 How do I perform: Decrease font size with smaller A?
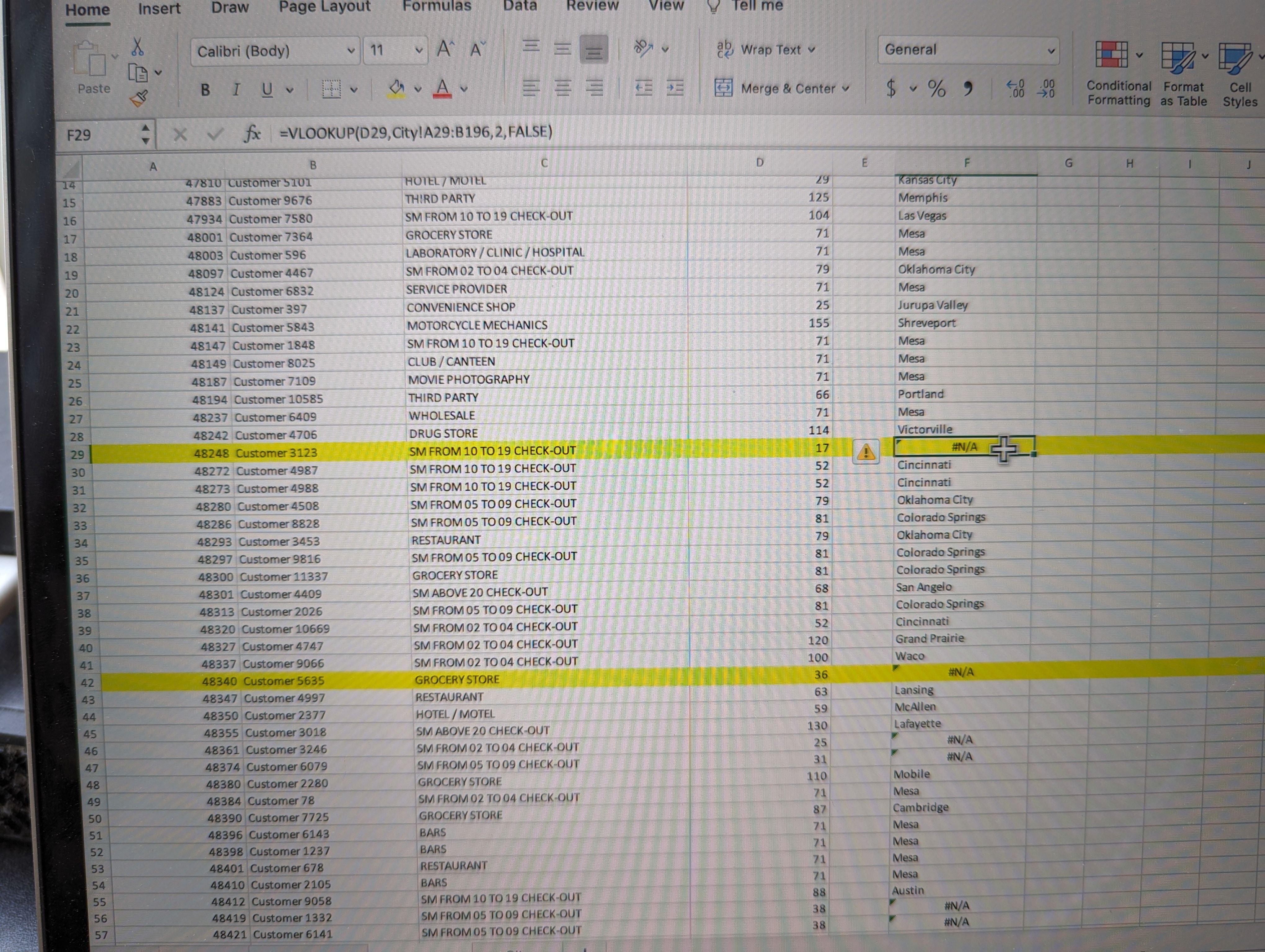pos(477,50)
